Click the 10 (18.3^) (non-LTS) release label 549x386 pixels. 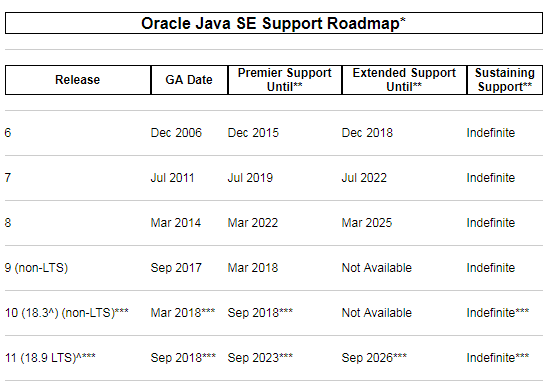pos(67,313)
